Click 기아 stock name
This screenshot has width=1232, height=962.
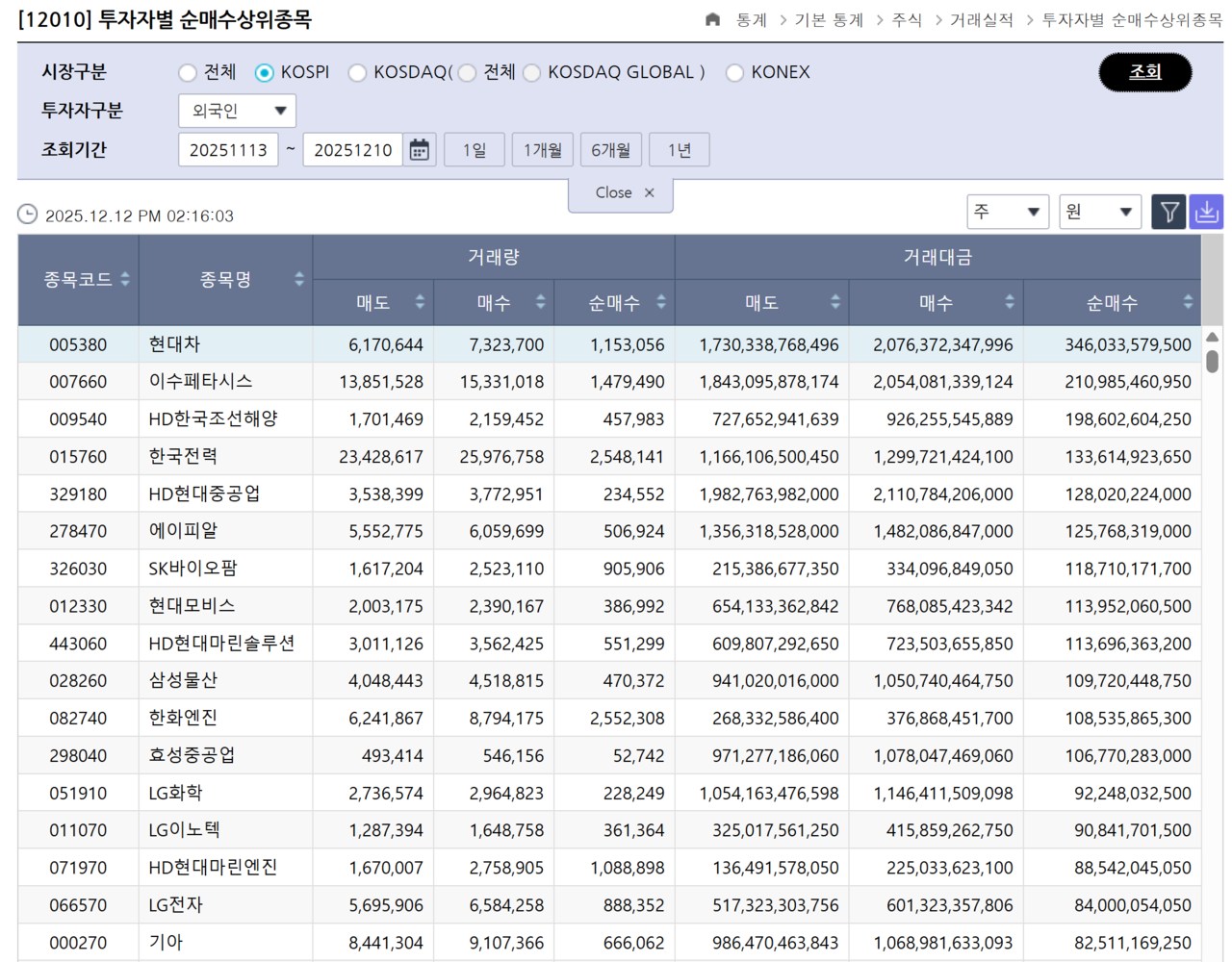click(x=166, y=943)
